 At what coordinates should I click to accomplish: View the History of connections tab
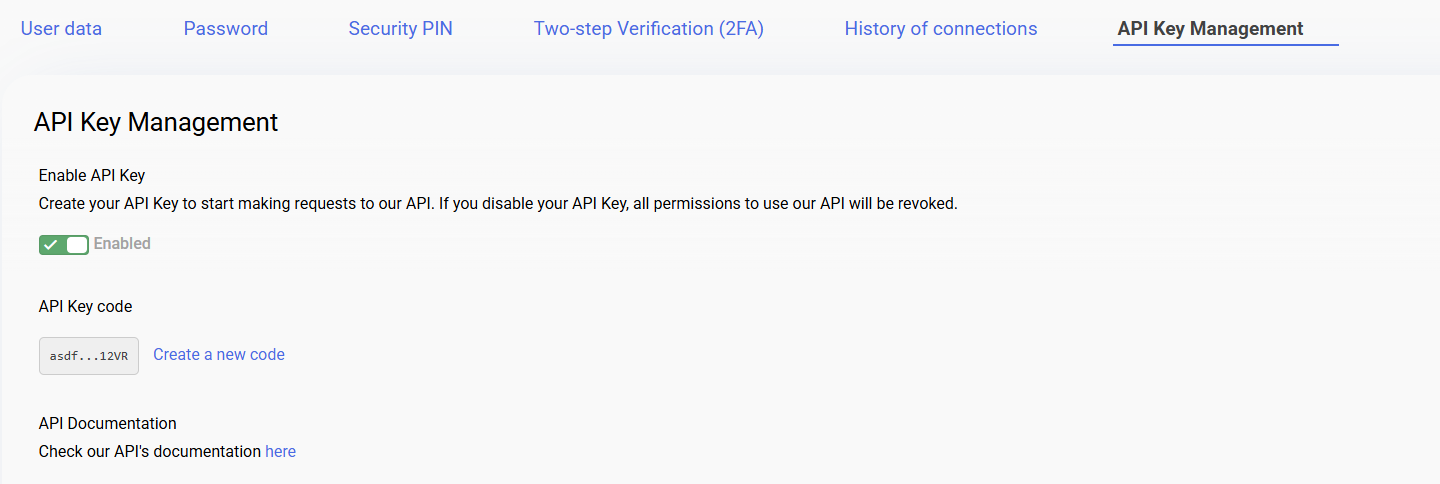(940, 29)
